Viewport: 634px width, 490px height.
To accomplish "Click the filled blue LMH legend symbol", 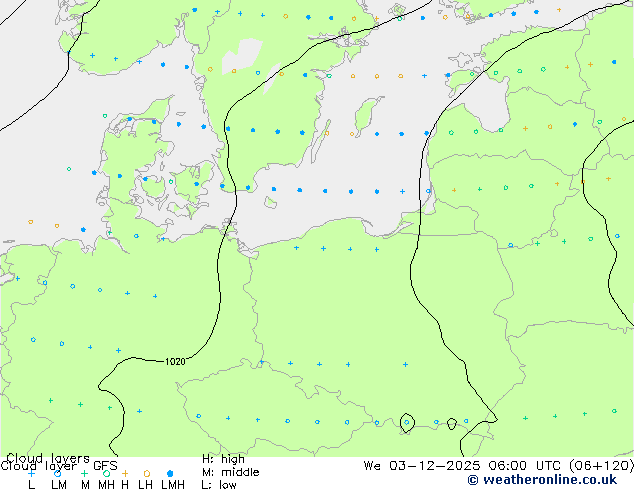I will (x=170, y=473).
